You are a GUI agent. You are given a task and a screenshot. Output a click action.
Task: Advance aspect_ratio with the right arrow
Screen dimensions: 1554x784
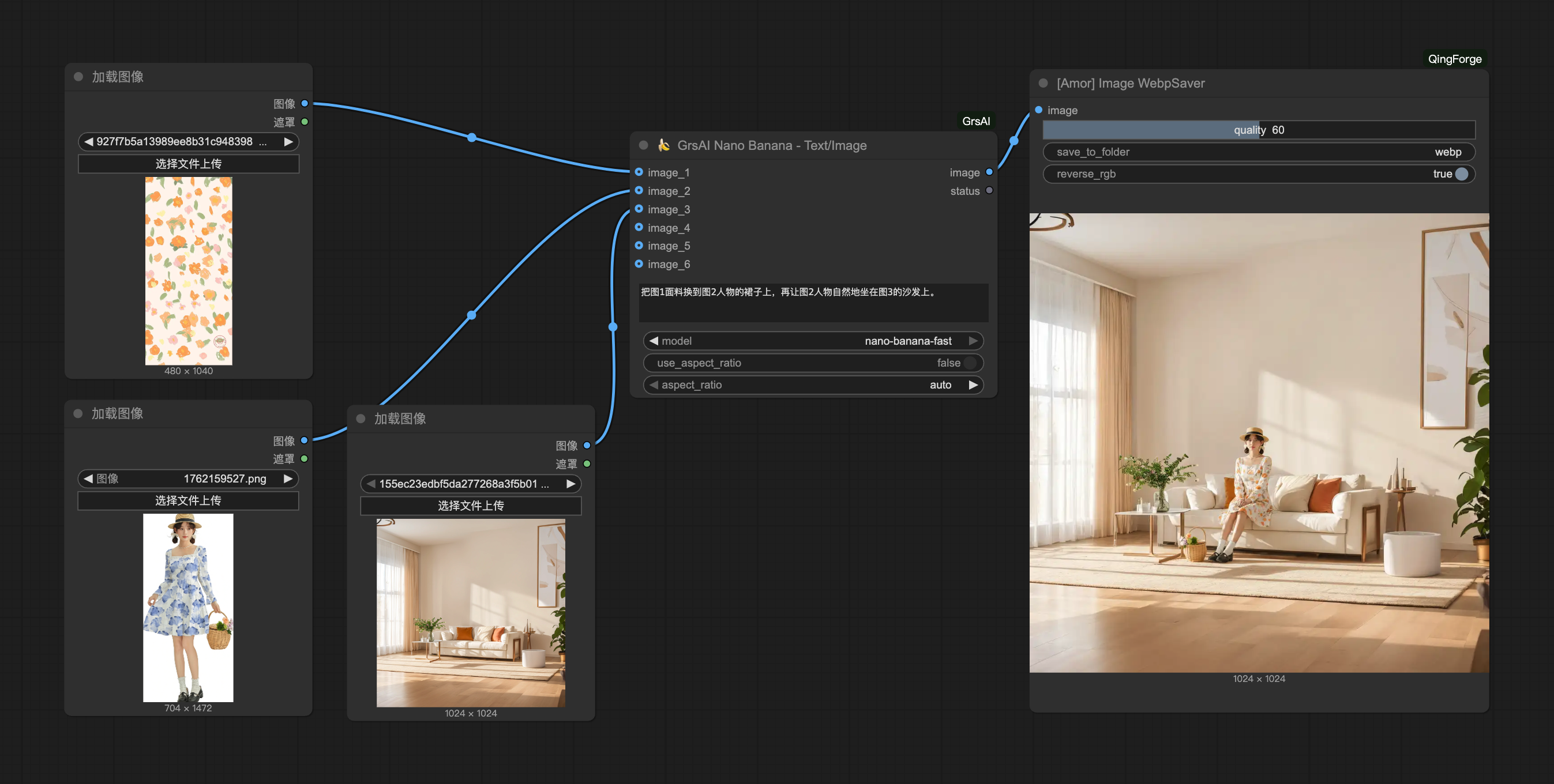point(973,385)
